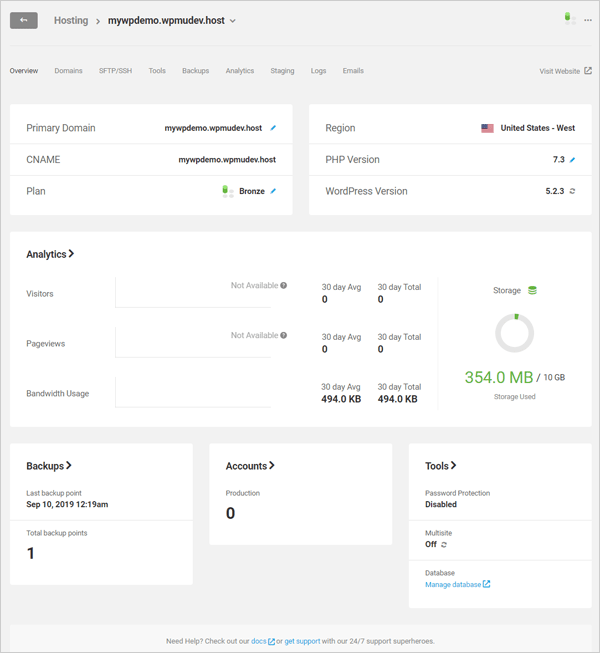
Task: Click the back arrow button
Action: pyautogui.click(x=24, y=20)
